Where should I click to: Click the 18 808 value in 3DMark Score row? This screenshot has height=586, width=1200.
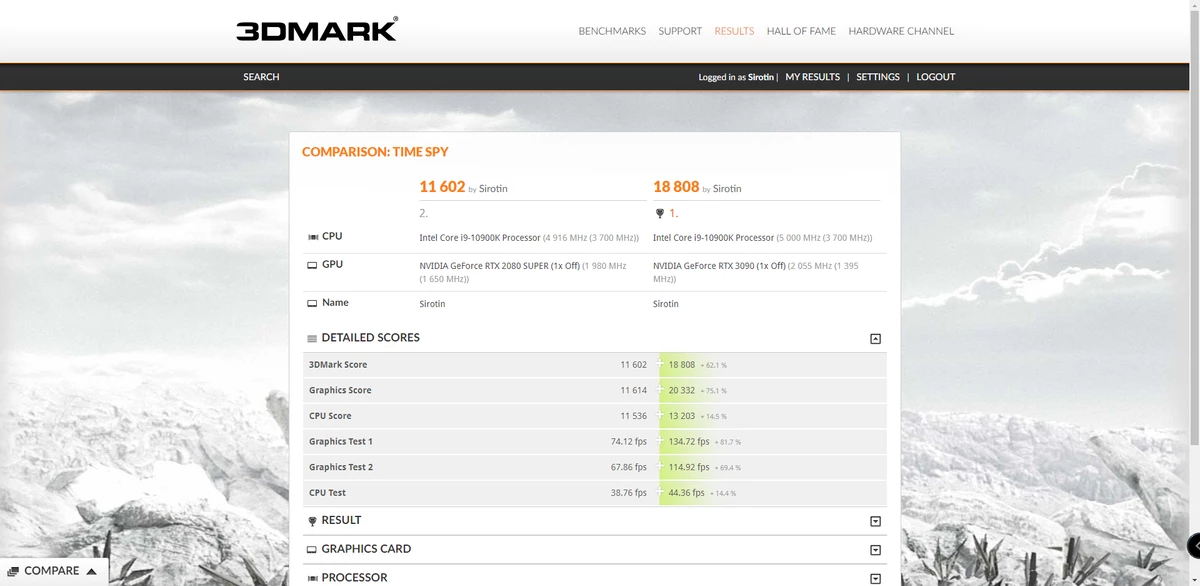pos(682,365)
